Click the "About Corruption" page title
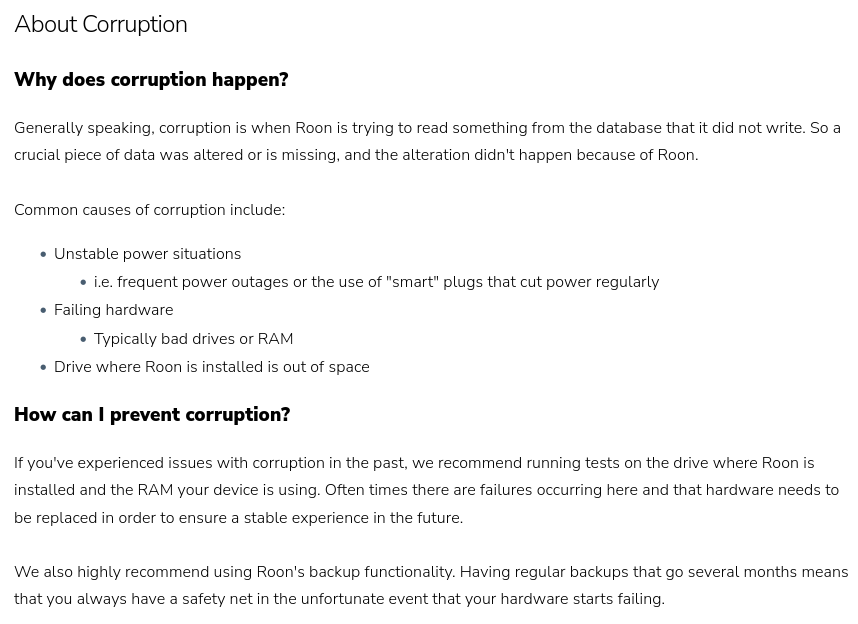 click(100, 25)
